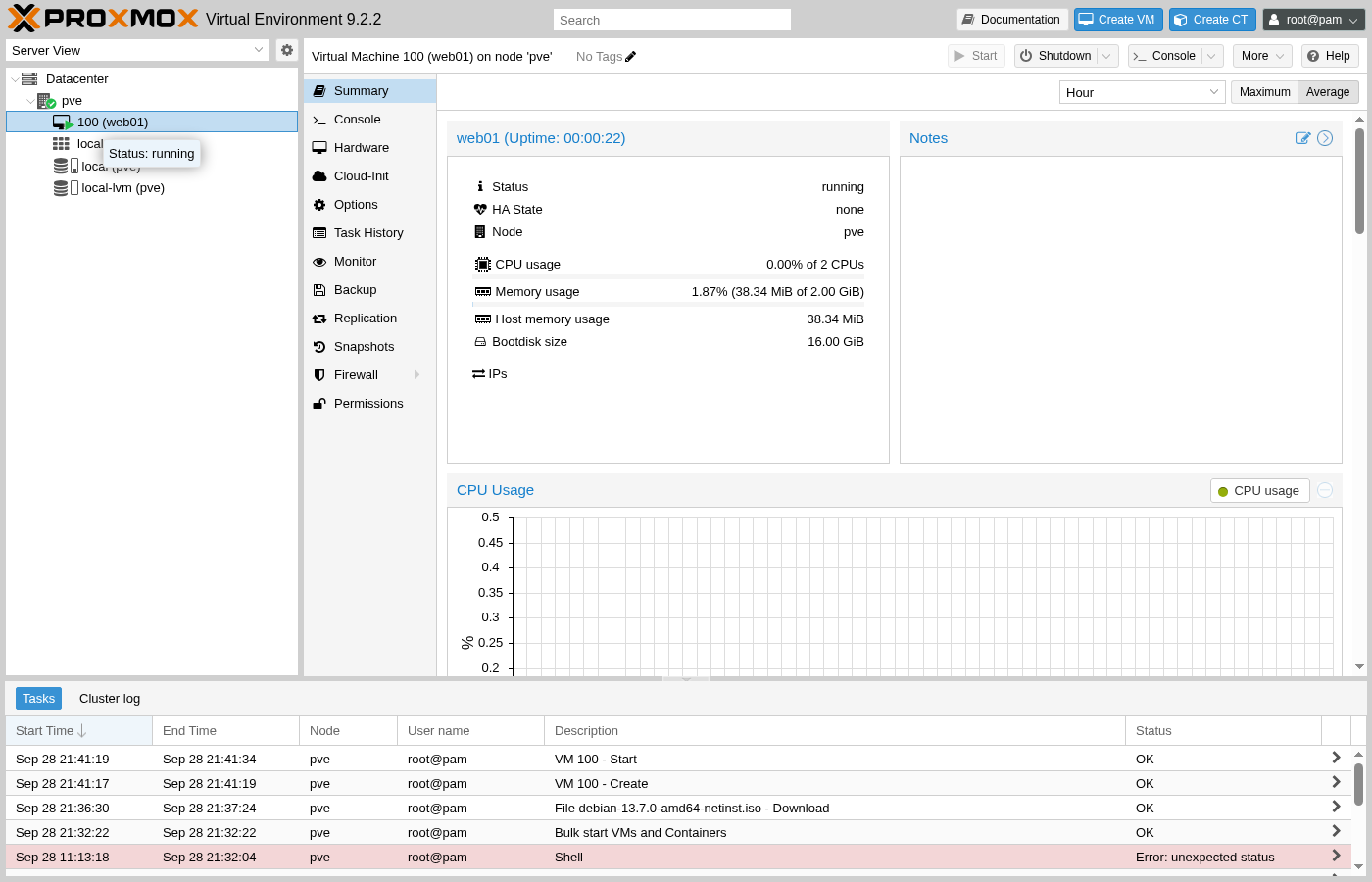The width and height of the screenshot is (1372, 882).
Task: Open the Snapshots section
Action: pyautogui.click(x=370, y=346)
